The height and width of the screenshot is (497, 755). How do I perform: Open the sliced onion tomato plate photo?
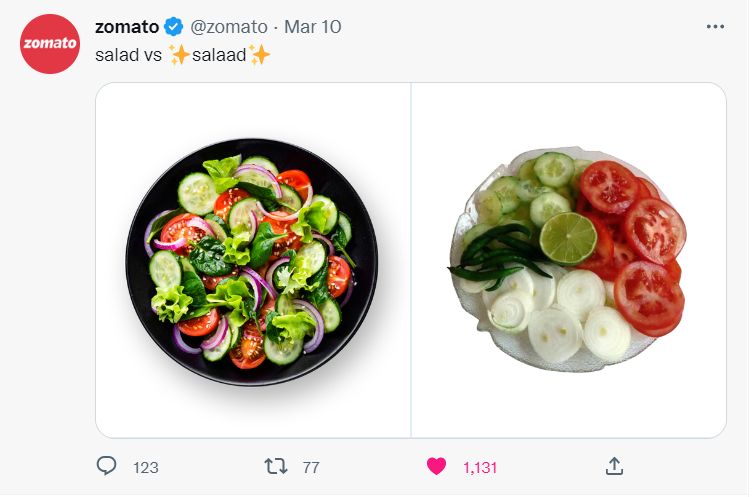[x=568, y=260]
